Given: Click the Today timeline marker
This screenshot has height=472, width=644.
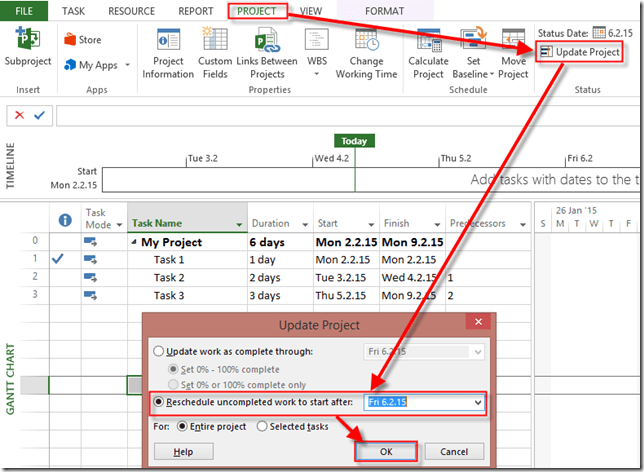Looking at the screenshot, I should click(x=353, y=141).
